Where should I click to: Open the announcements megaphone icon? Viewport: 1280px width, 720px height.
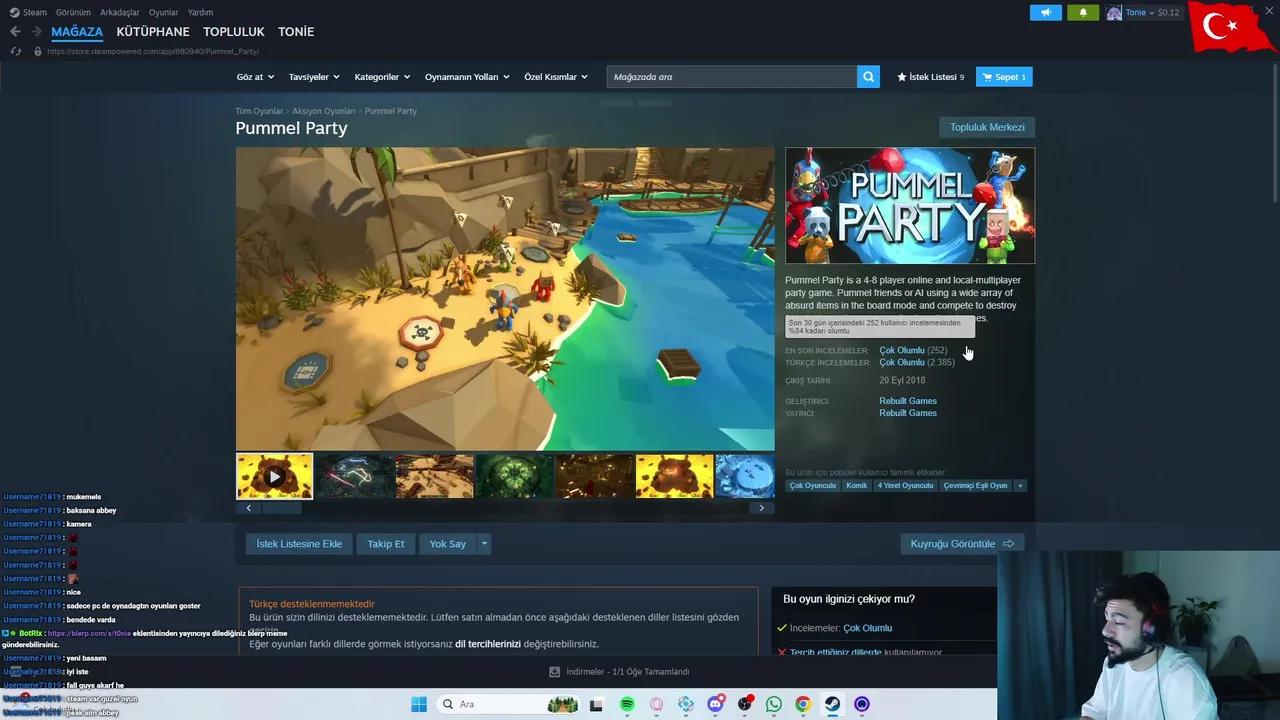click(x=1046, y=12)
